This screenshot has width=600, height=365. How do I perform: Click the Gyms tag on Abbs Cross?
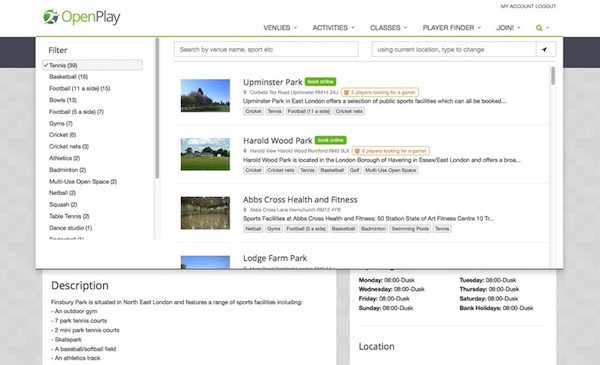(274, 229)
